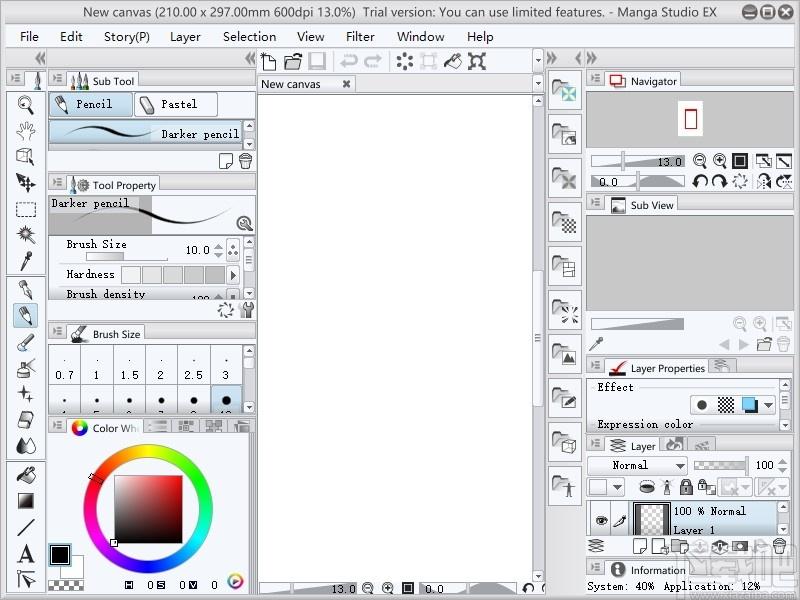
Task: Select the border effect circle button
Action: [702, 405]
